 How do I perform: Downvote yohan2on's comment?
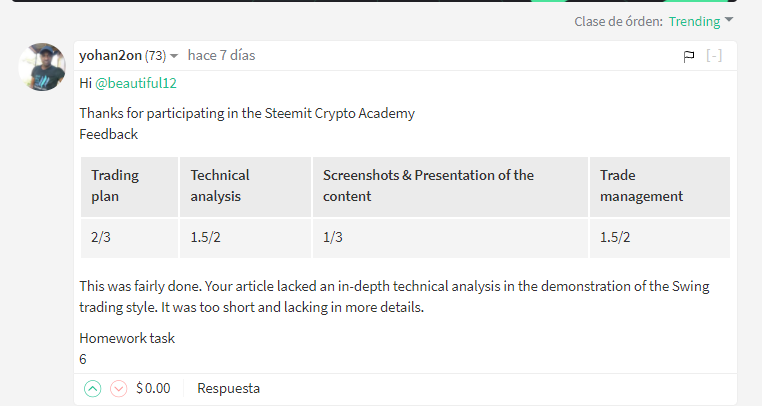coord(118,388)
